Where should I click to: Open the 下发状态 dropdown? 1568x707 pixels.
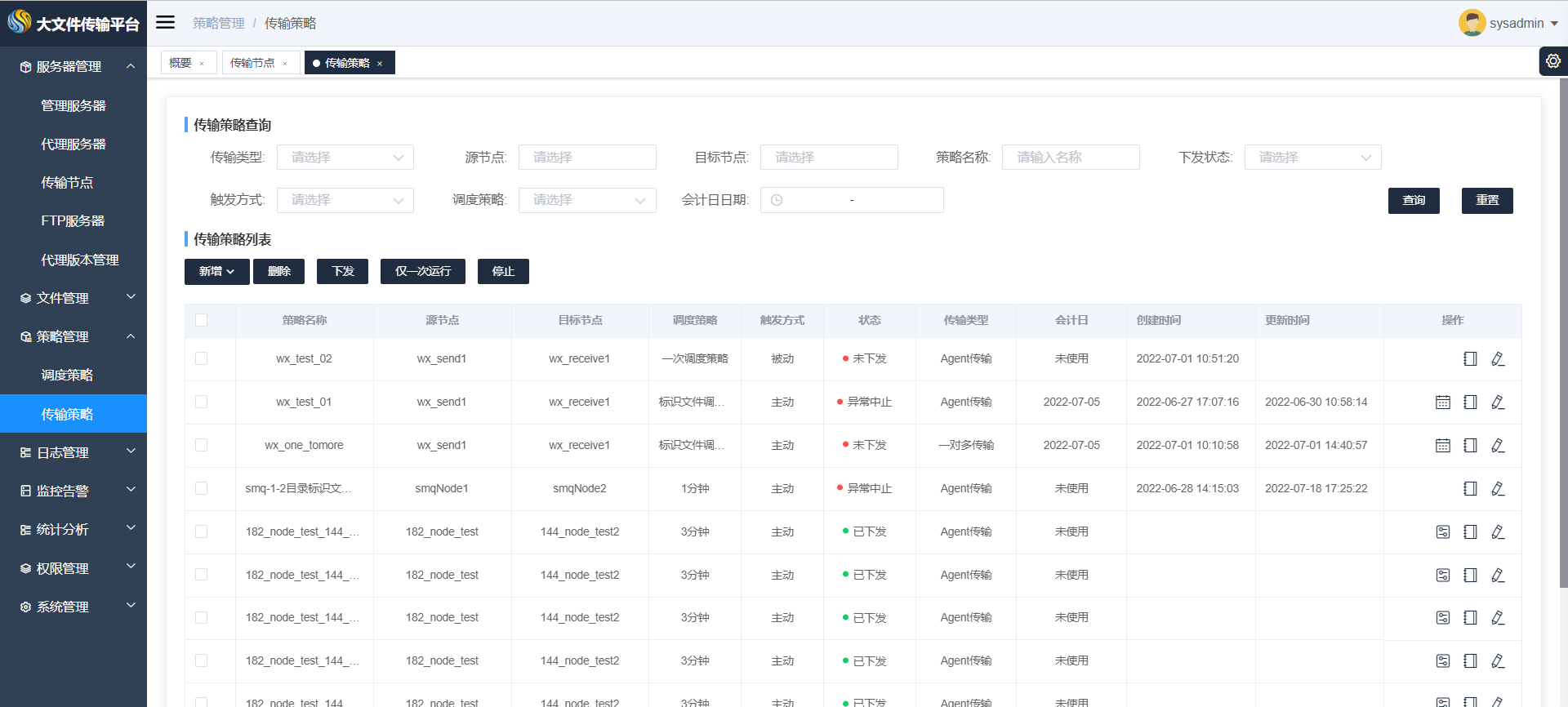click(1312, 158)
